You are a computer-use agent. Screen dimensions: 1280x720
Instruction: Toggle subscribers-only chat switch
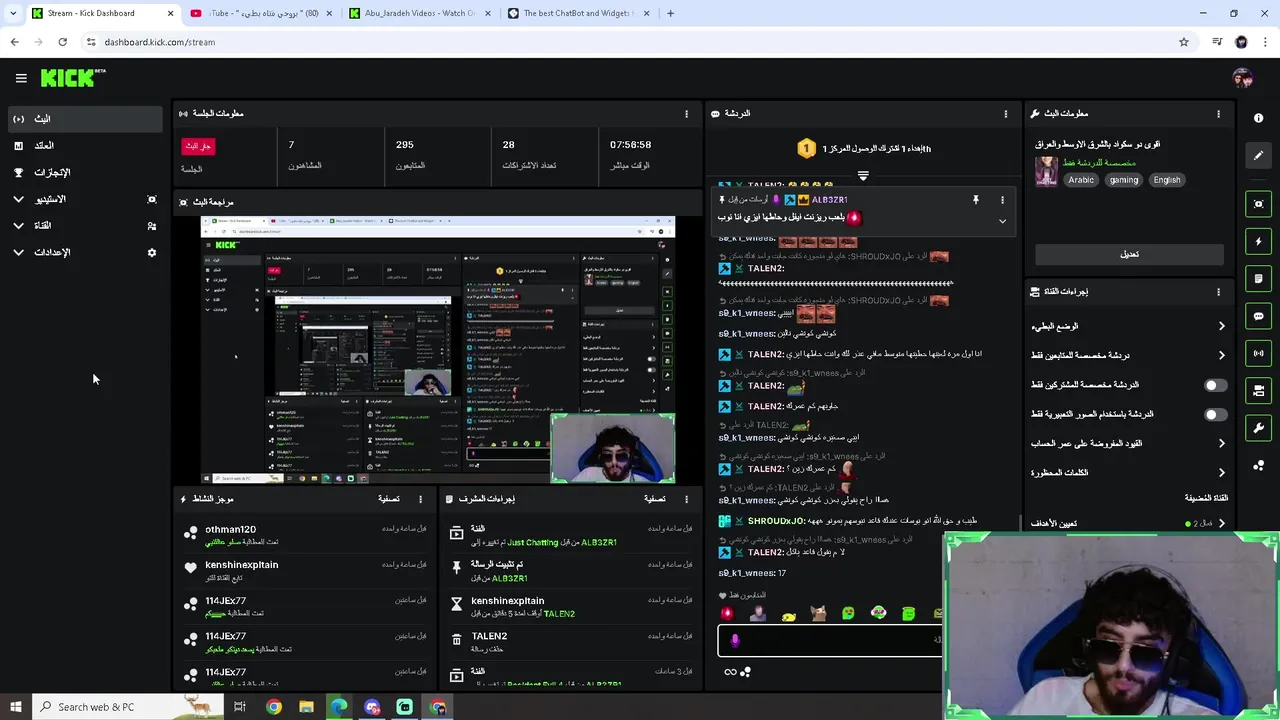1215,385
